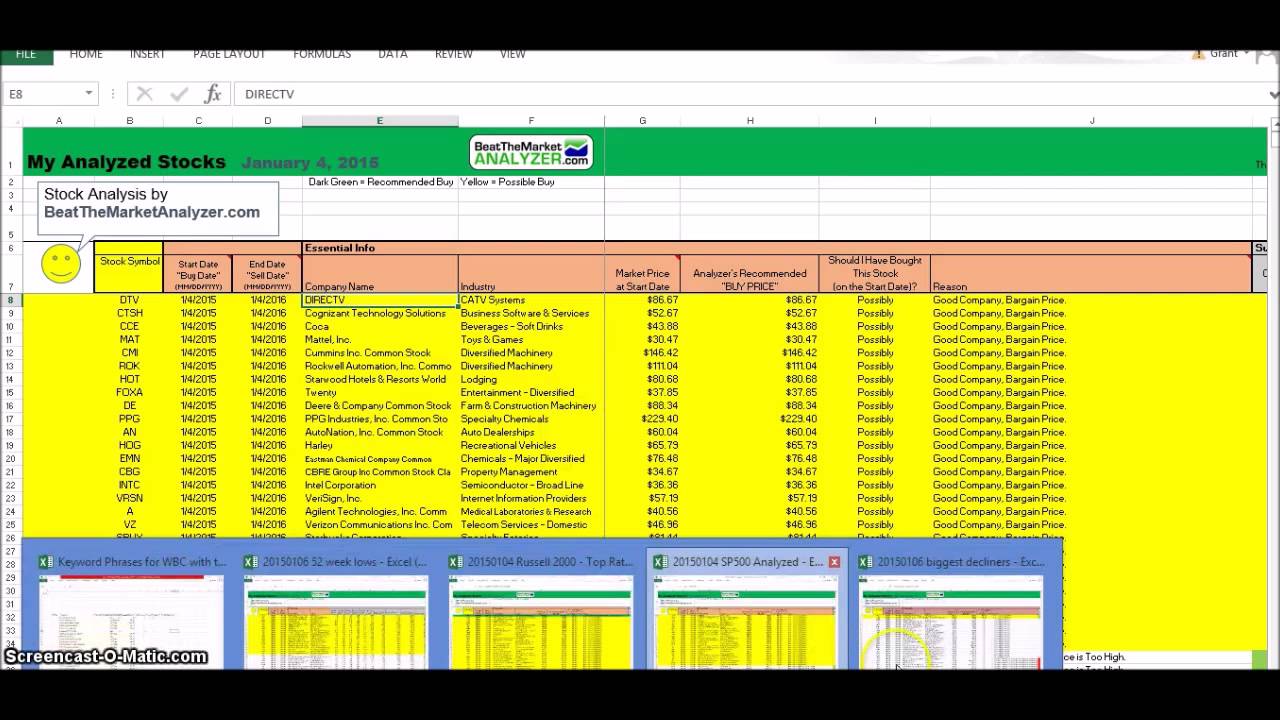The width and height of the screenshot is (1280, 720).
Task: Expand the Name Box dropdown arrow
Action: (89, 94)
